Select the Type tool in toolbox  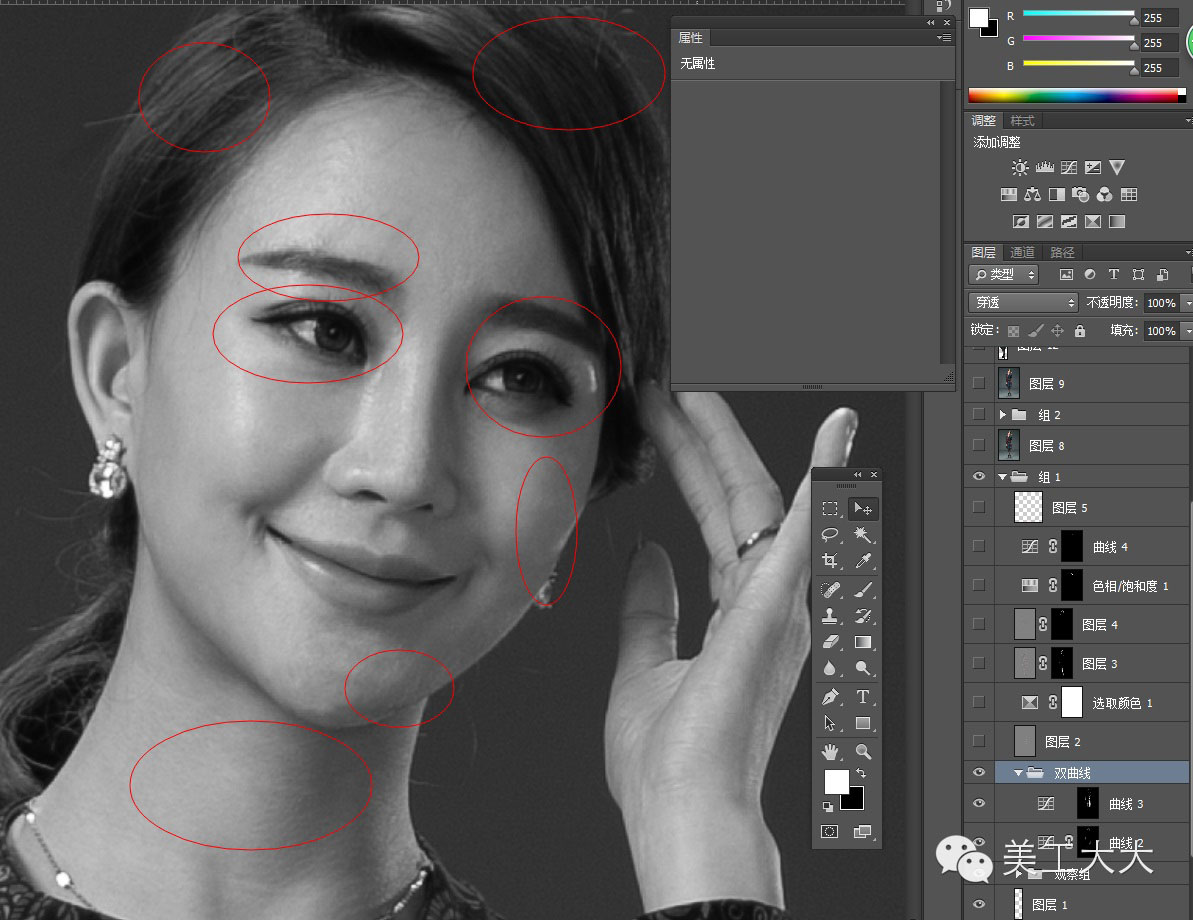coord(863,696)
